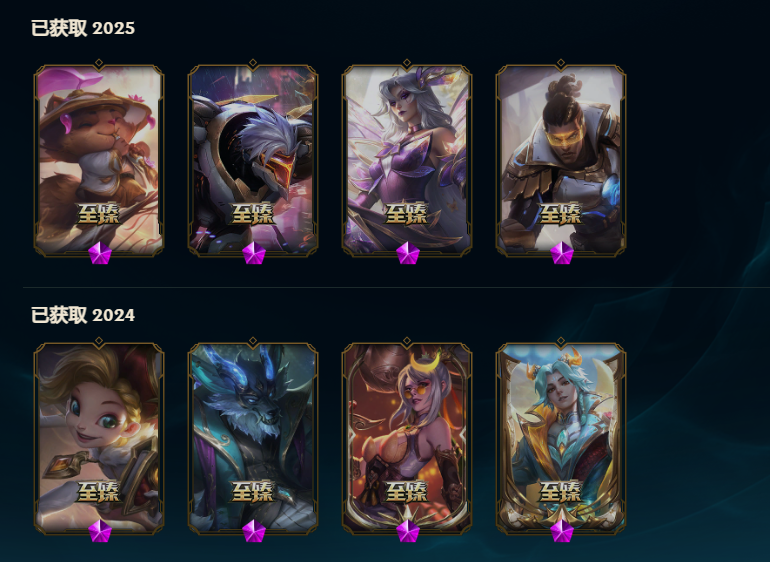Click the purple gem below the bird-helmet armored skin

click(x=254, y=253)
